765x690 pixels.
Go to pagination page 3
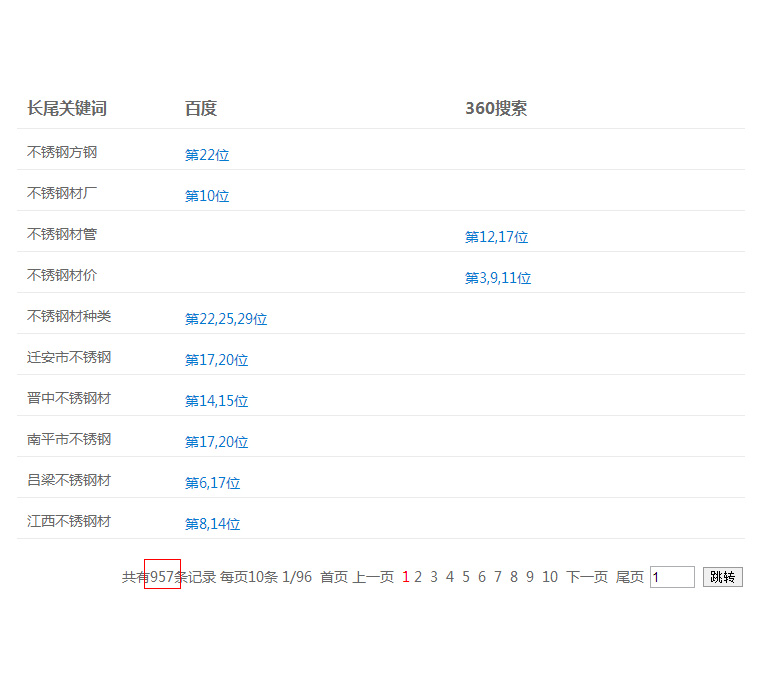point(434,577)
